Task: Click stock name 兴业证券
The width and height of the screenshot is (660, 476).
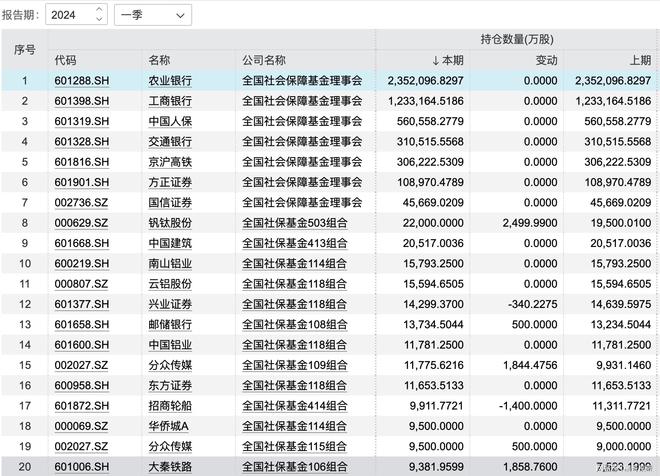Action: click(x=170, y=304)
